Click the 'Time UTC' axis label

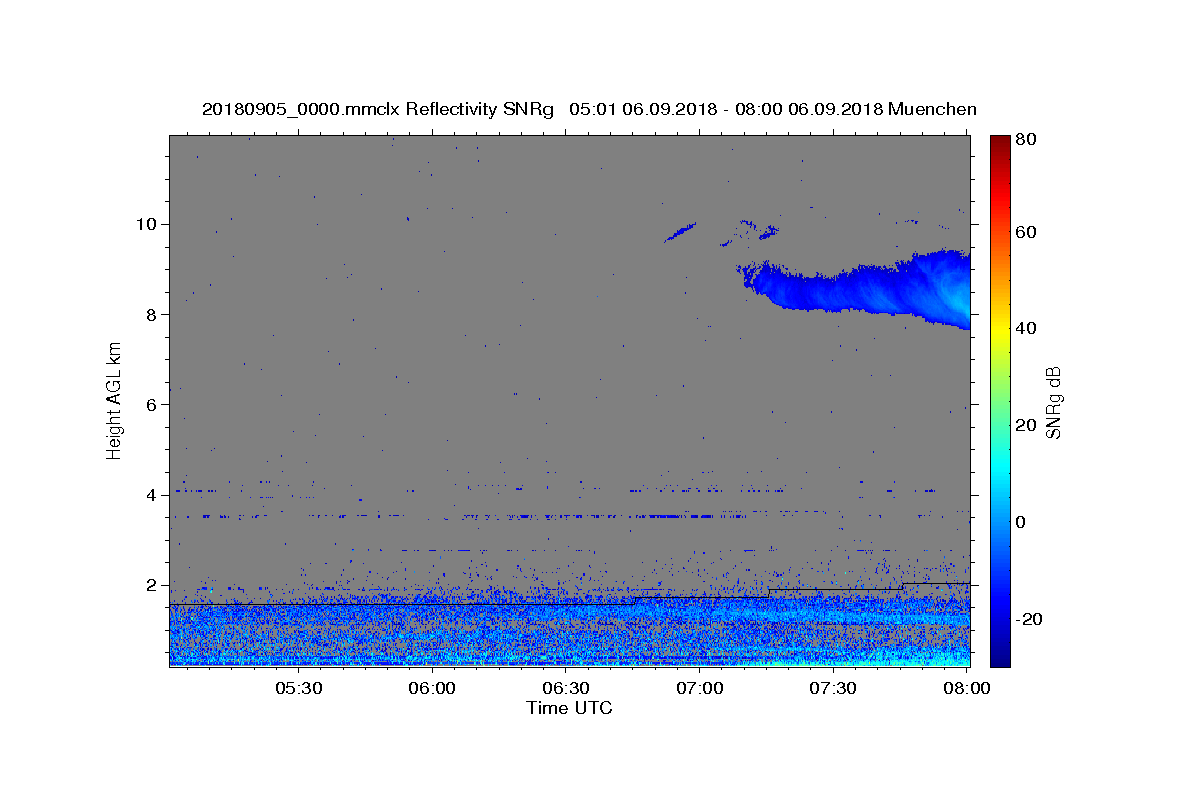pyautogui.click(x=569, y=708)
